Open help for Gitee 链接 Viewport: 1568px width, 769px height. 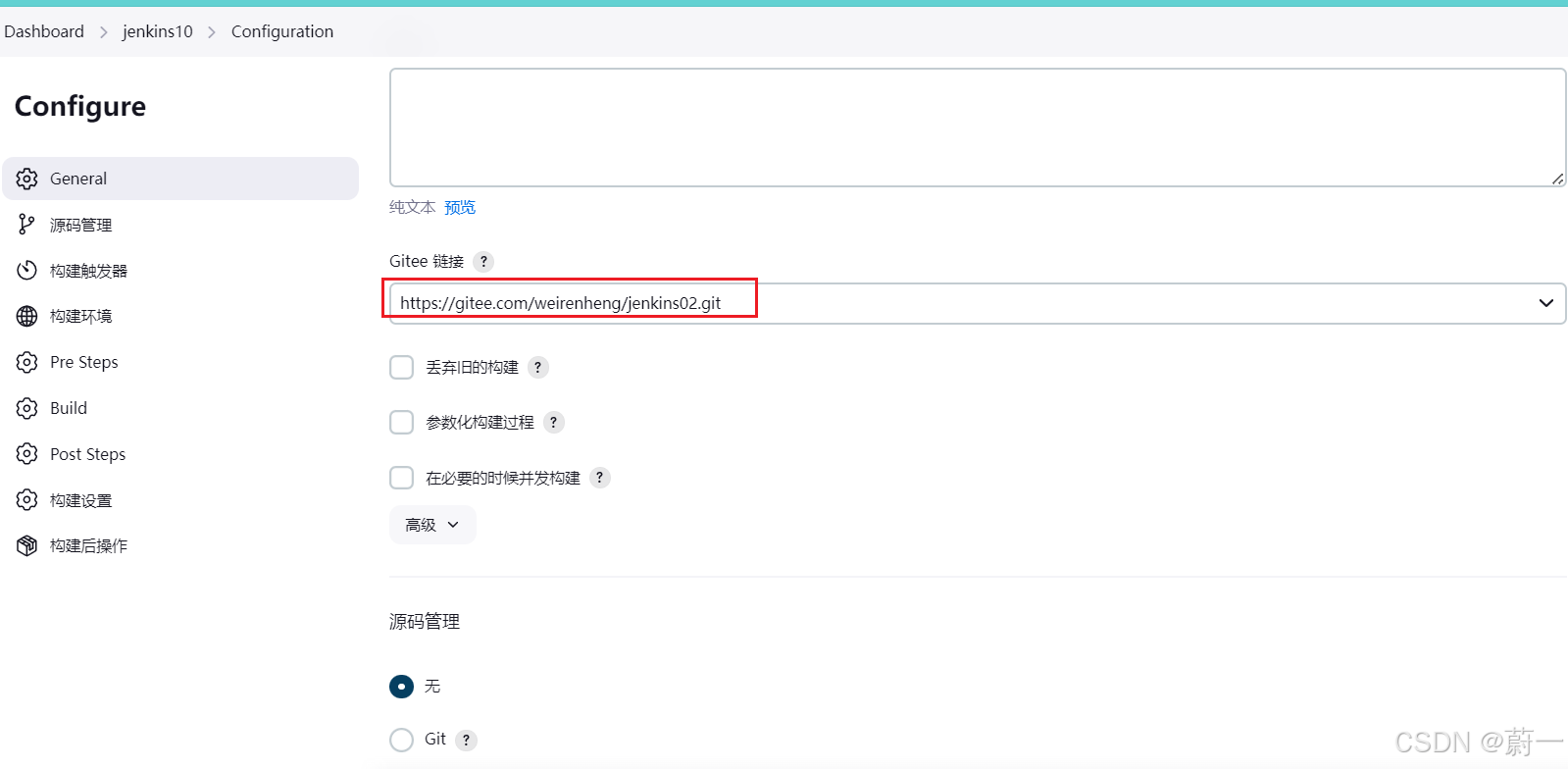point(483,262)
